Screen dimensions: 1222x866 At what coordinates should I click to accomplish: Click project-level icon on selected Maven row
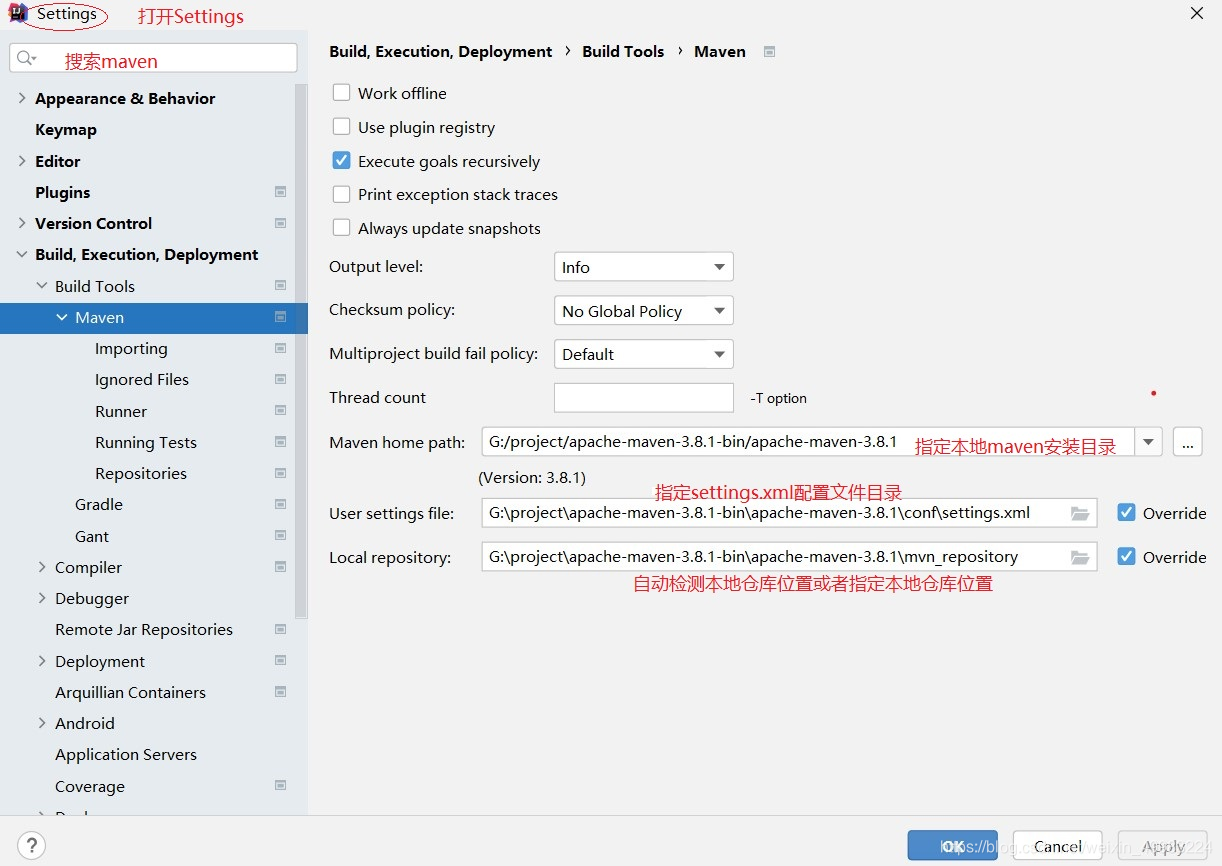(281, 317)
